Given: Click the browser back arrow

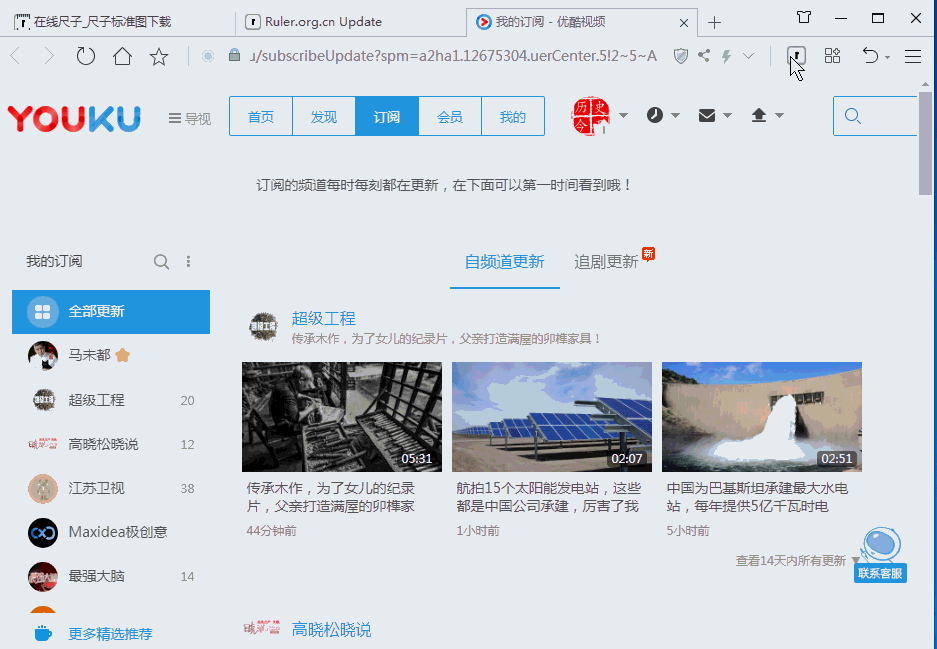Looking at the screenshot, I should [x=16, y=56].
